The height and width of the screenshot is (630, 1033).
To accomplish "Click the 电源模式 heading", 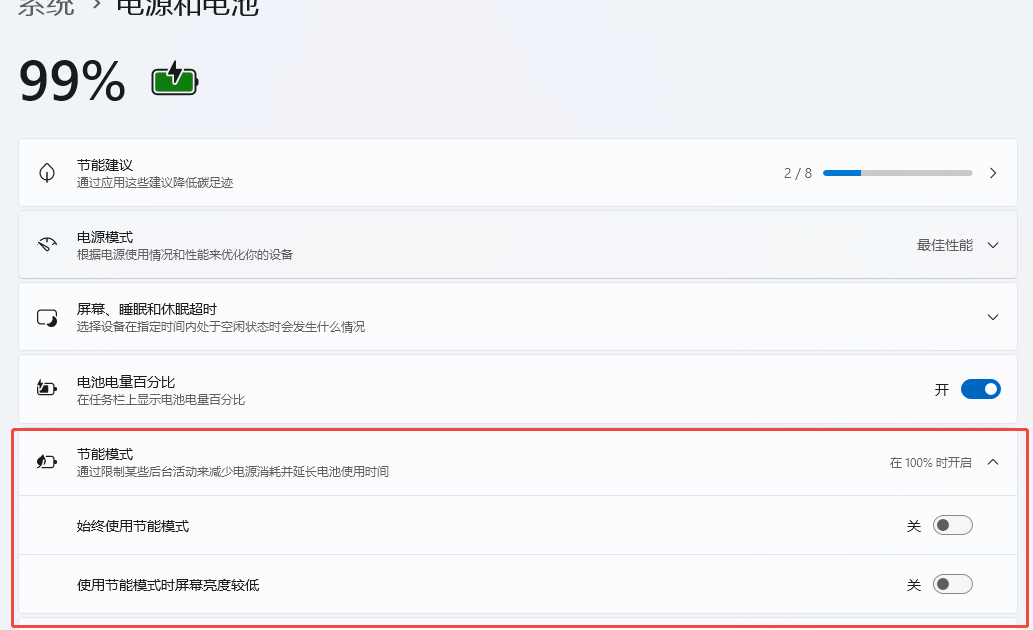I will pos(105,237).
